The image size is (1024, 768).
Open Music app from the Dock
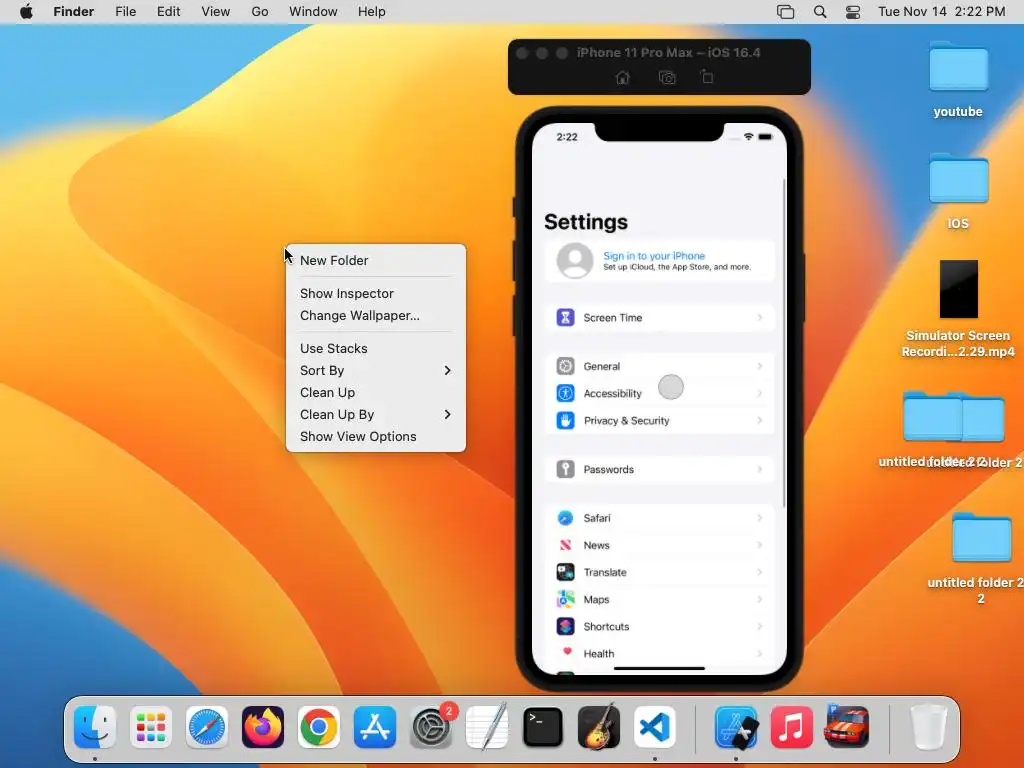792,727
